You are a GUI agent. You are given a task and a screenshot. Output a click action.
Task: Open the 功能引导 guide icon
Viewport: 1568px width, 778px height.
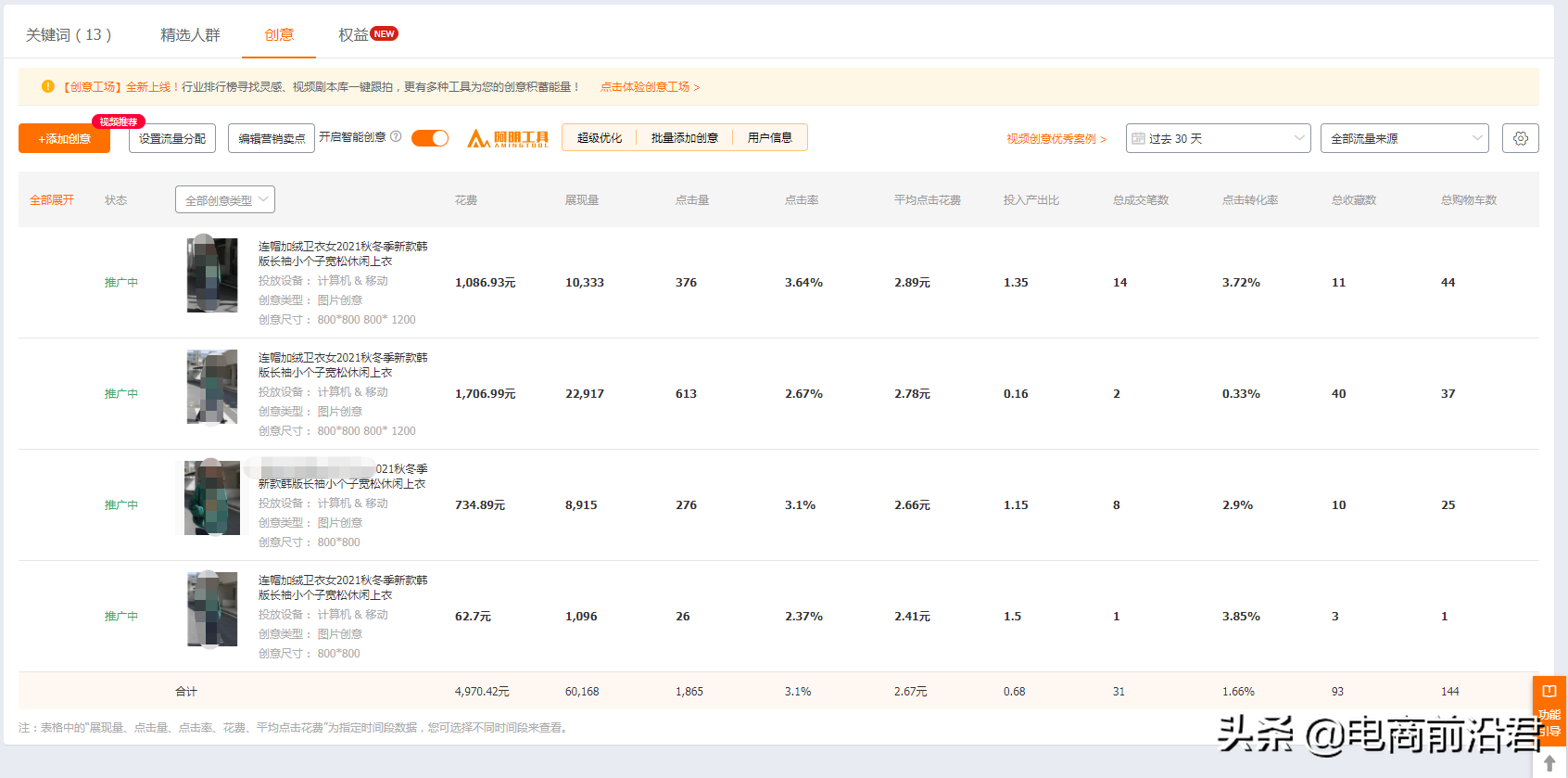tap(1549, 711)
